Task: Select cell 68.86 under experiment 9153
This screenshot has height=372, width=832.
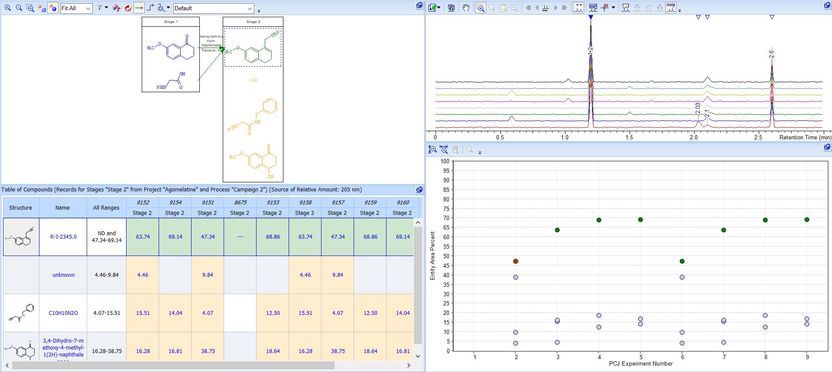Action: pyautogui.click(x=272, y=237)
